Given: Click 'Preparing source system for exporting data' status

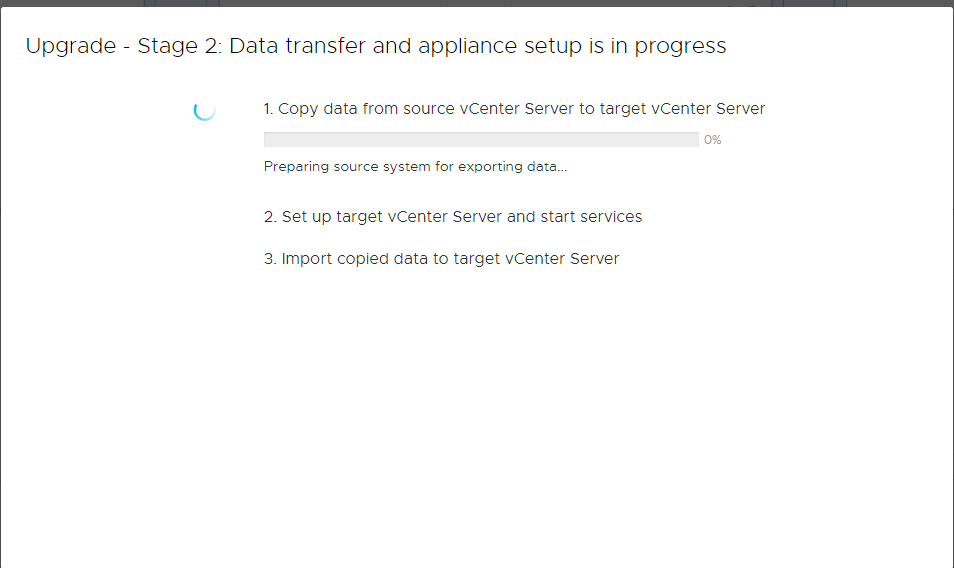Looking at the screenshot, I should point(415,167).
